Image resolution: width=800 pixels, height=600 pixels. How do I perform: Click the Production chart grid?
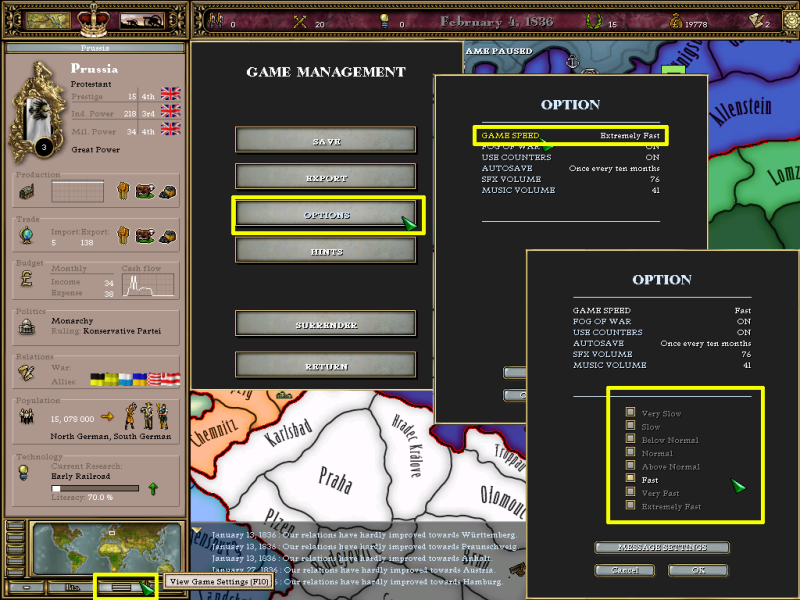tap(78, 192)
